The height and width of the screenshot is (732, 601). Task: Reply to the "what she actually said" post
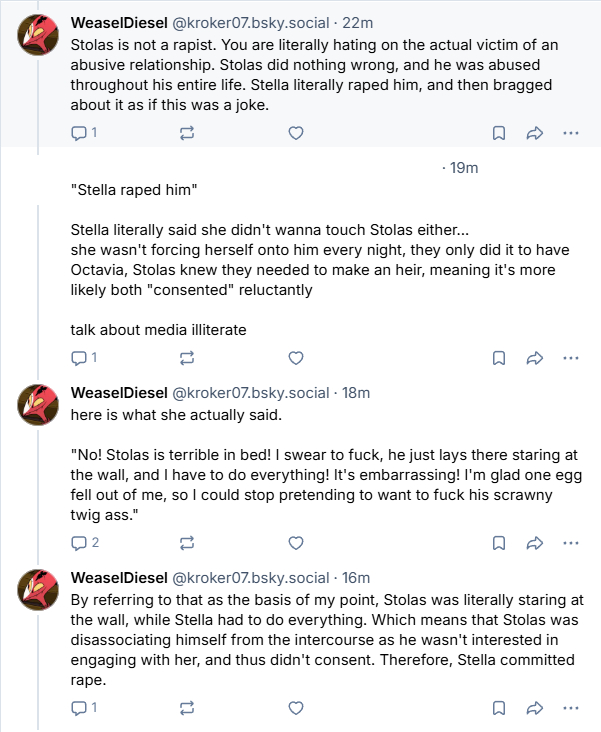[84, 543]
